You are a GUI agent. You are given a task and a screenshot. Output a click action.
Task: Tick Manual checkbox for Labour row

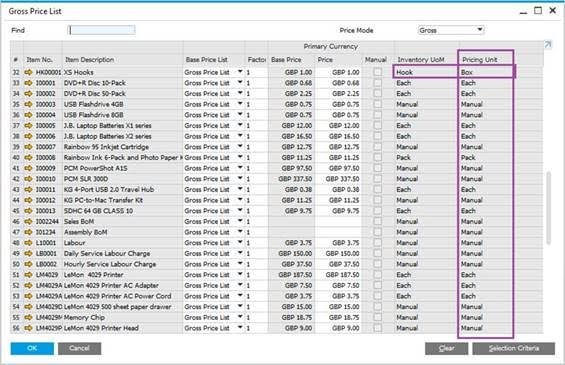377,243
